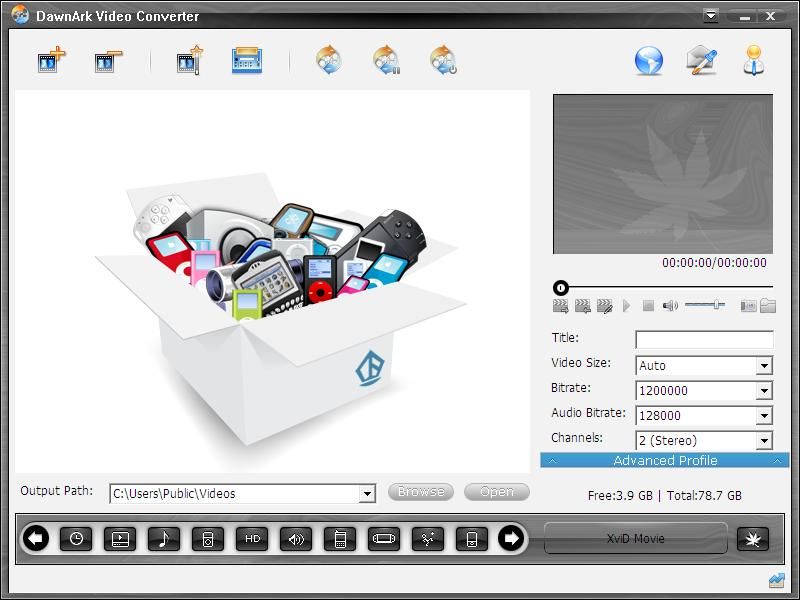Viewport: 800px width, 600px height.
Task: Select the profile icon before last
Action: point(428,539)
